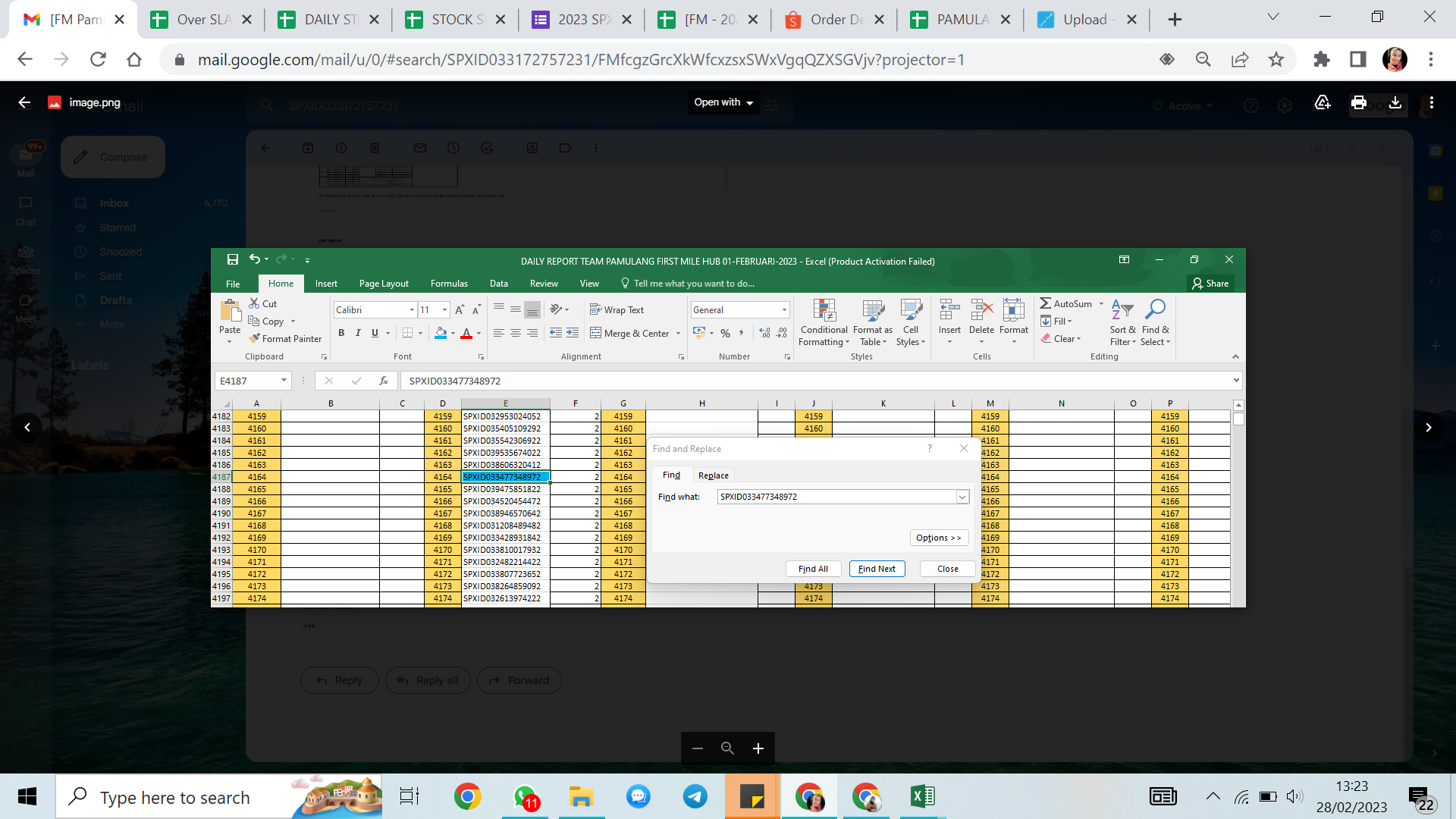Open a new browser tab
This screenshot has width=1456, height=819.
coord(1175,20)
